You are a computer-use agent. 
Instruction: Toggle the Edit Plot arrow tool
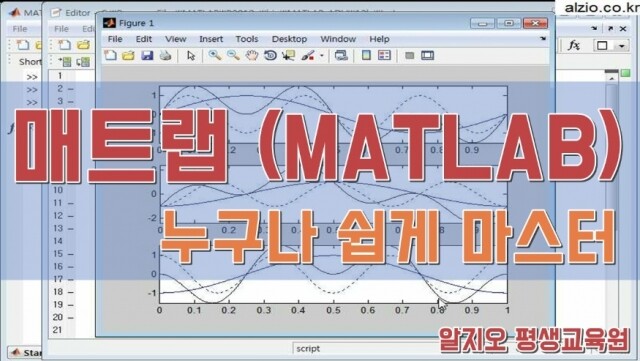click(191, 55)
